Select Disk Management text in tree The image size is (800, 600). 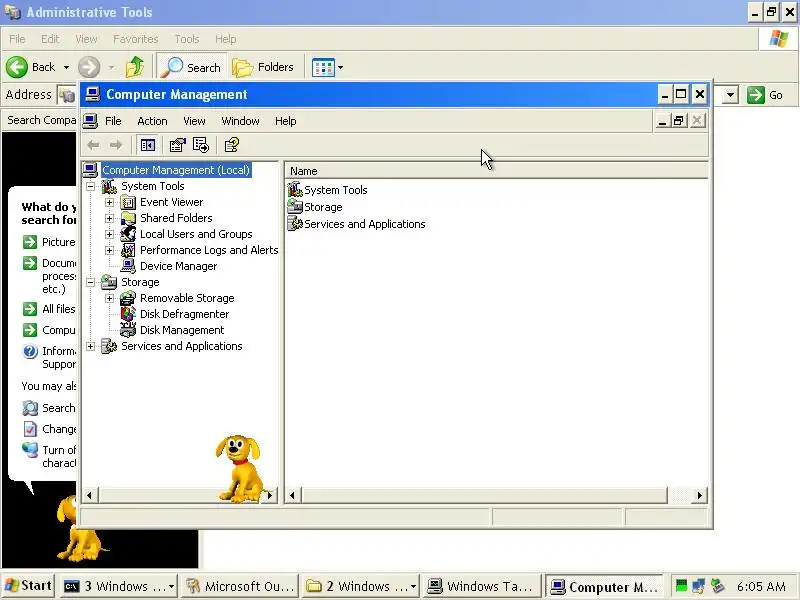point(182,330)
